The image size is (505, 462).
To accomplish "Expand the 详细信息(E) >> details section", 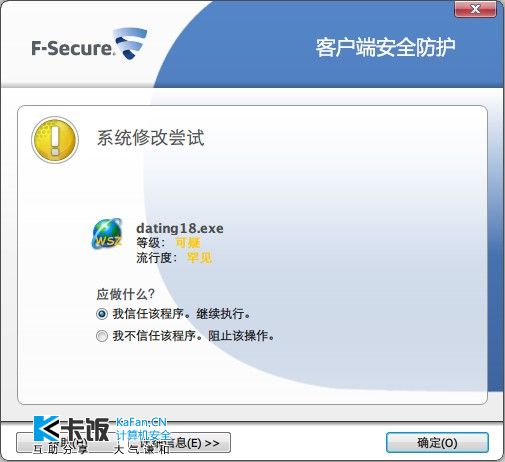I will tap(180, 443).
